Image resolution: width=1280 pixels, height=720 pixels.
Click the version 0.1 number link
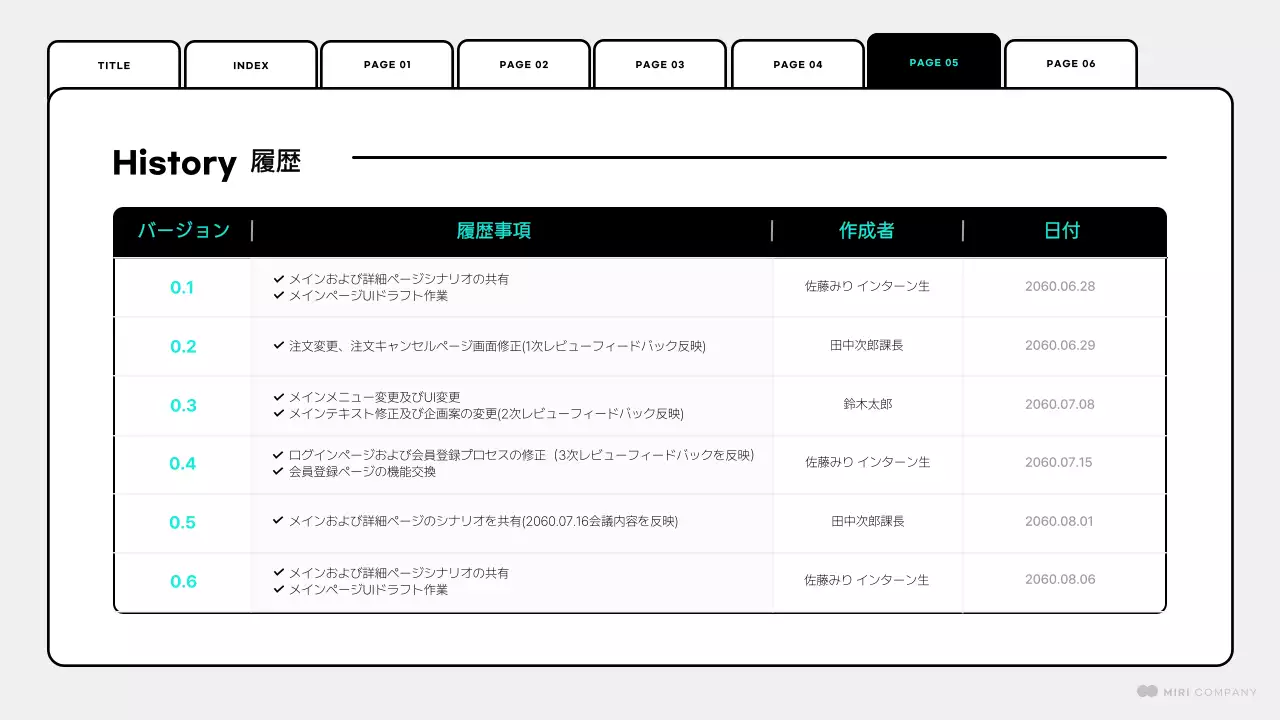[183, 287]
